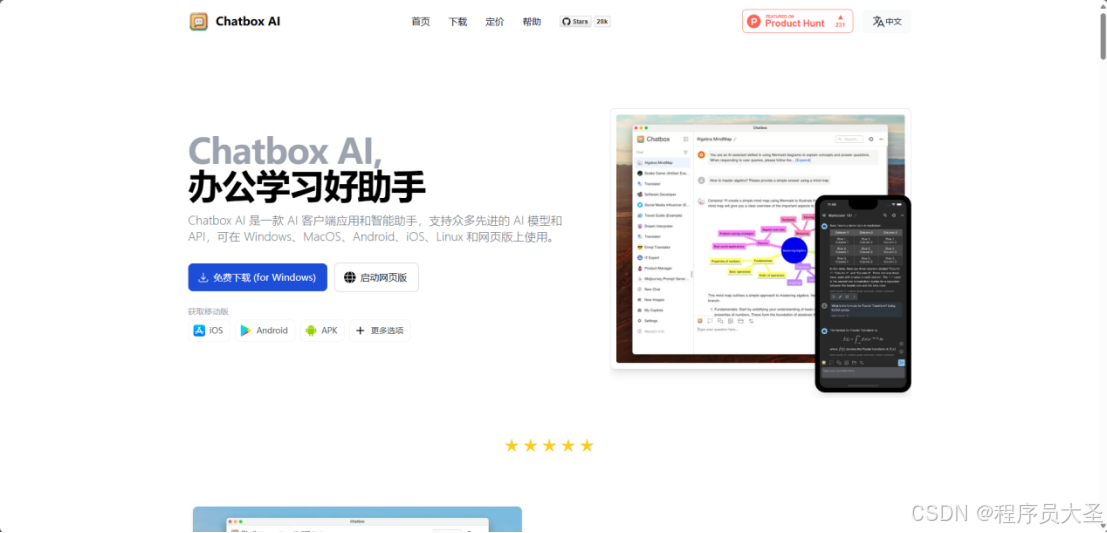1107x533 pixels.
Task: Open the 中文 language switcher
Action: click(887, 21)
